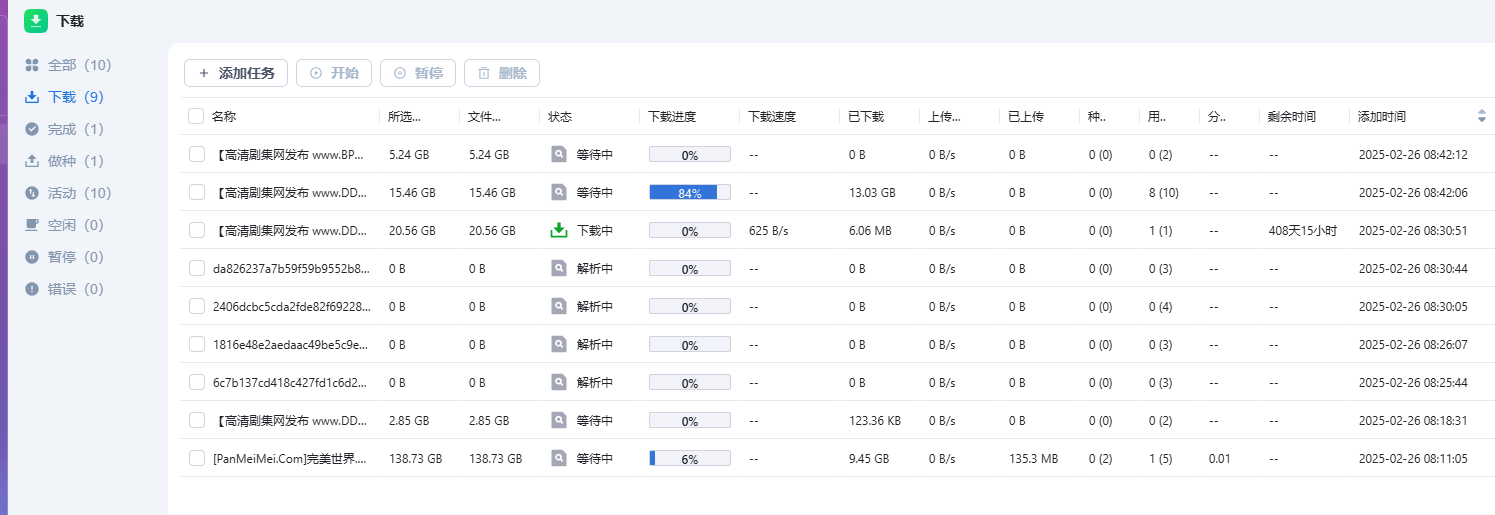The width and height of the screenshot is (1495, 515).
Task: Click the green download app logo icon
Action: [36, 21]
